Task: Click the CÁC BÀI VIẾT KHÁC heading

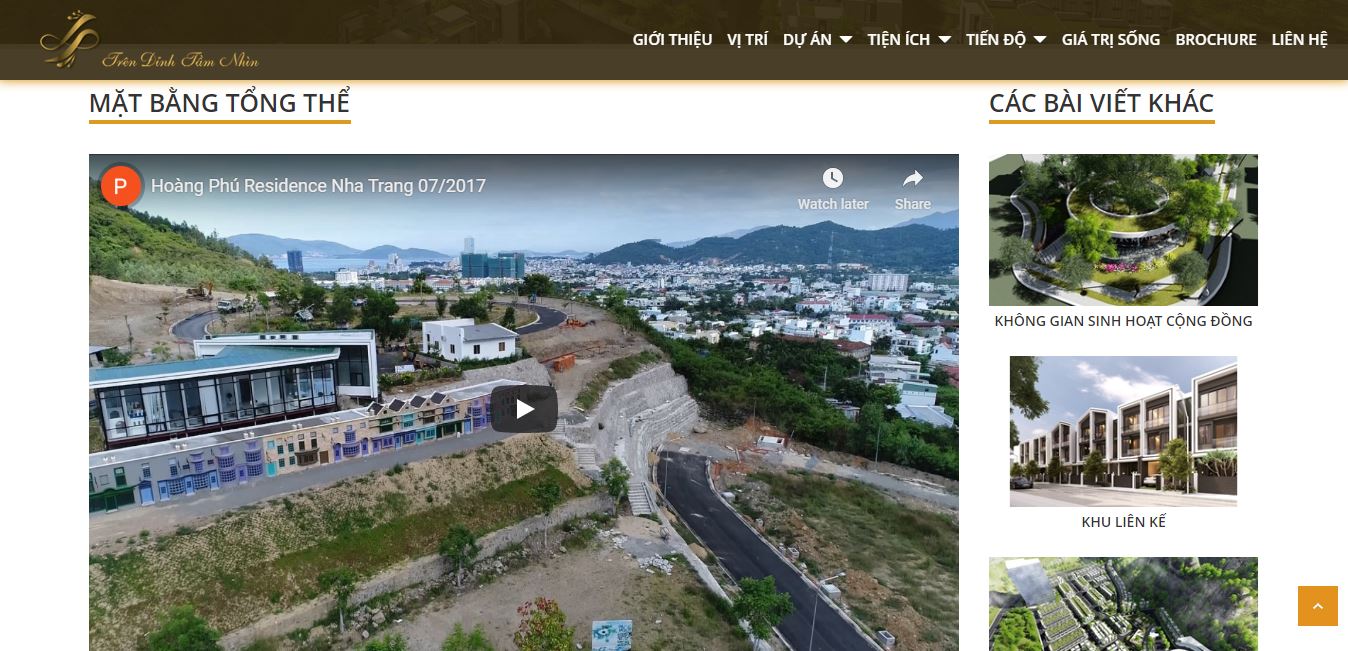Action: tap(1101, 103)
